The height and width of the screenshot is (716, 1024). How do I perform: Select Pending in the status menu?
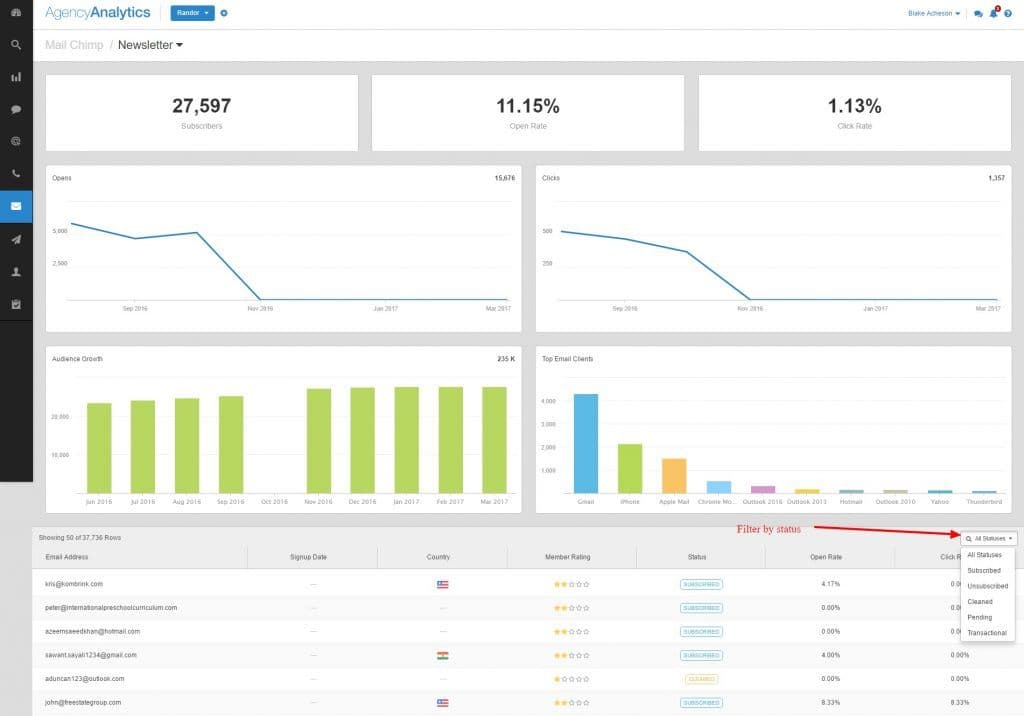point(980,618)
